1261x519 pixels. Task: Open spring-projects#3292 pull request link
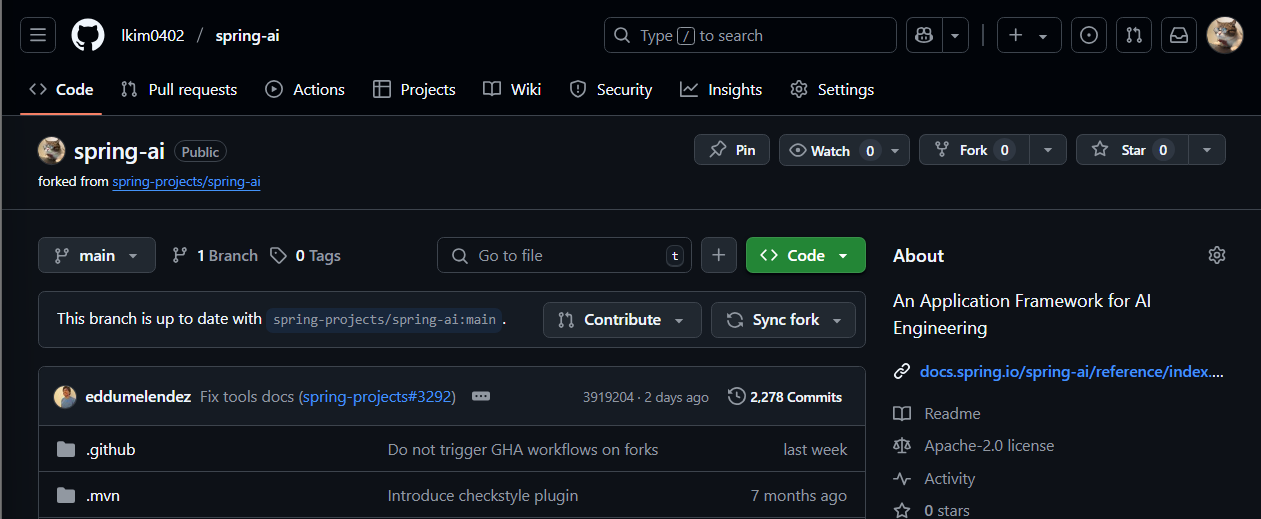376,397
